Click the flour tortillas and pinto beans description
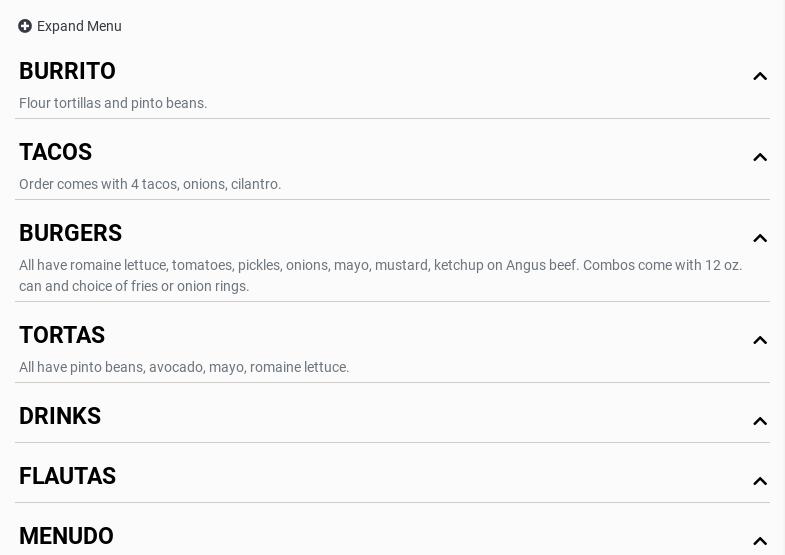This screenshot has height=555, width=785. point(113,103)
